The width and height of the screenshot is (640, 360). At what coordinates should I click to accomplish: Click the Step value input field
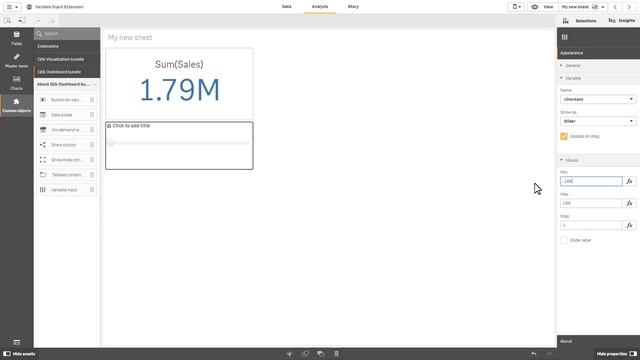click(x=591, y=225)
